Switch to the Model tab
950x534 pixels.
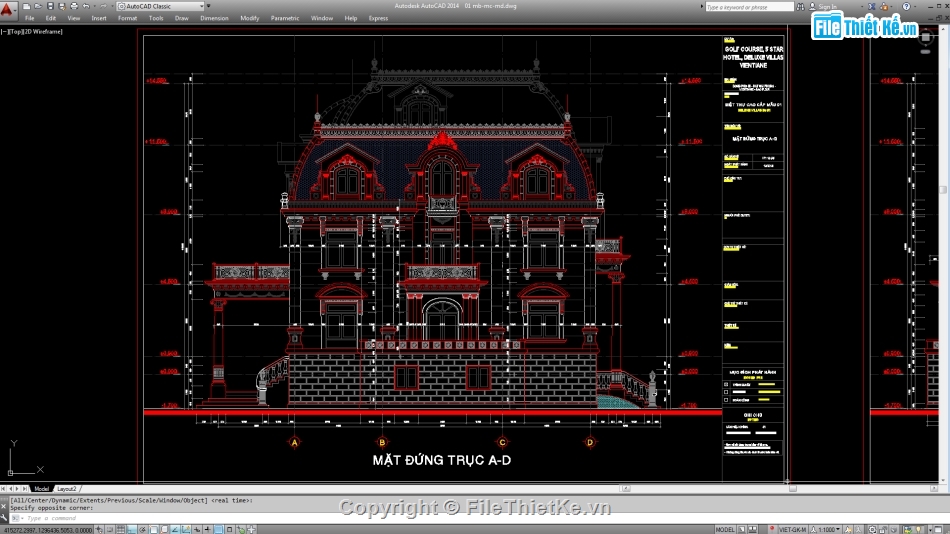coord(42,489)
